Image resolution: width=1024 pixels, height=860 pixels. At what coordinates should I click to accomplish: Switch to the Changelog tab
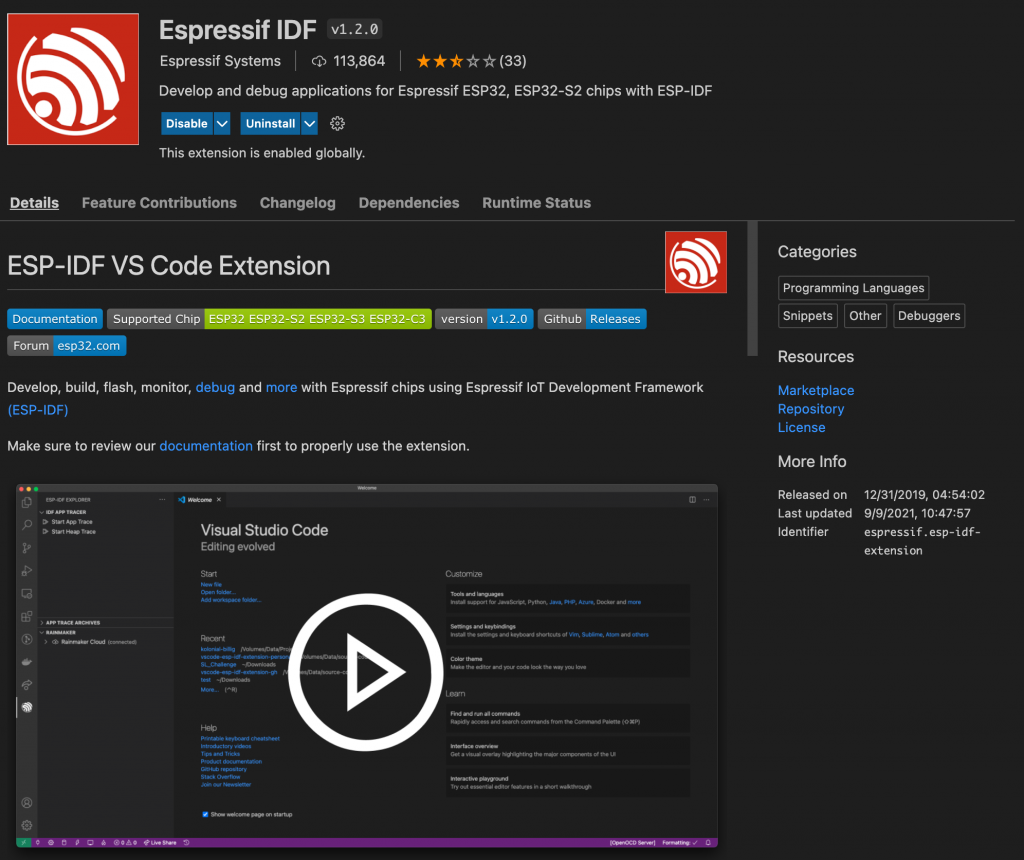tap(297, 203)
